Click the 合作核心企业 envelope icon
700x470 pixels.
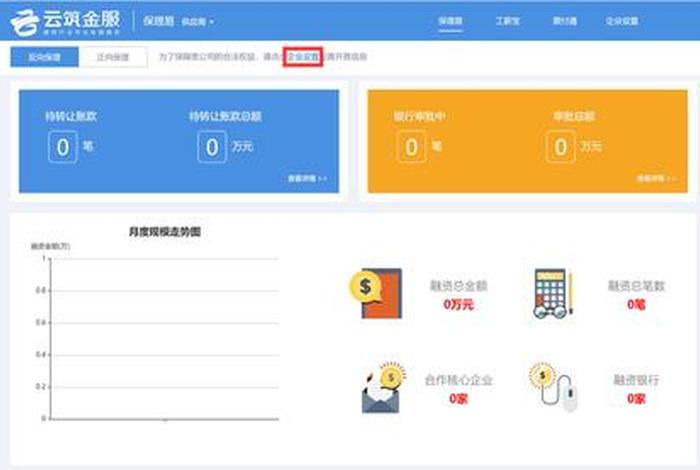pos(383,388)
